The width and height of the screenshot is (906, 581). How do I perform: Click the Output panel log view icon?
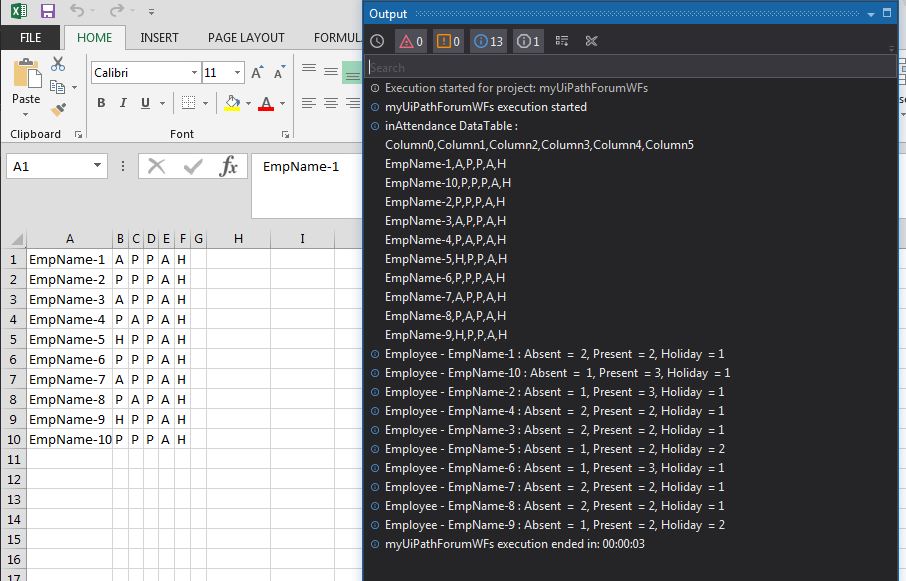[x=562, y=41]
